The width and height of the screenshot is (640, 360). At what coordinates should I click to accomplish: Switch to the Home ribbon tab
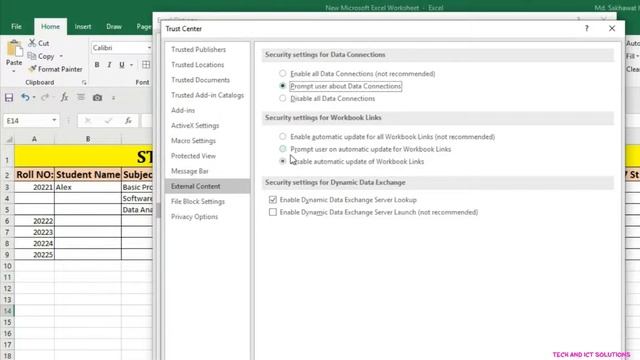click(x=50, y=27)
